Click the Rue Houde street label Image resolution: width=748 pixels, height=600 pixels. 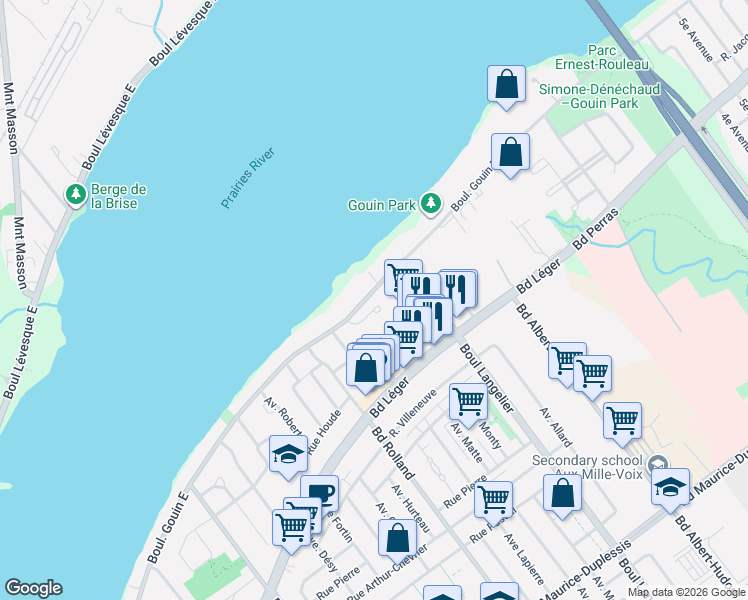[x=324, y=432]
